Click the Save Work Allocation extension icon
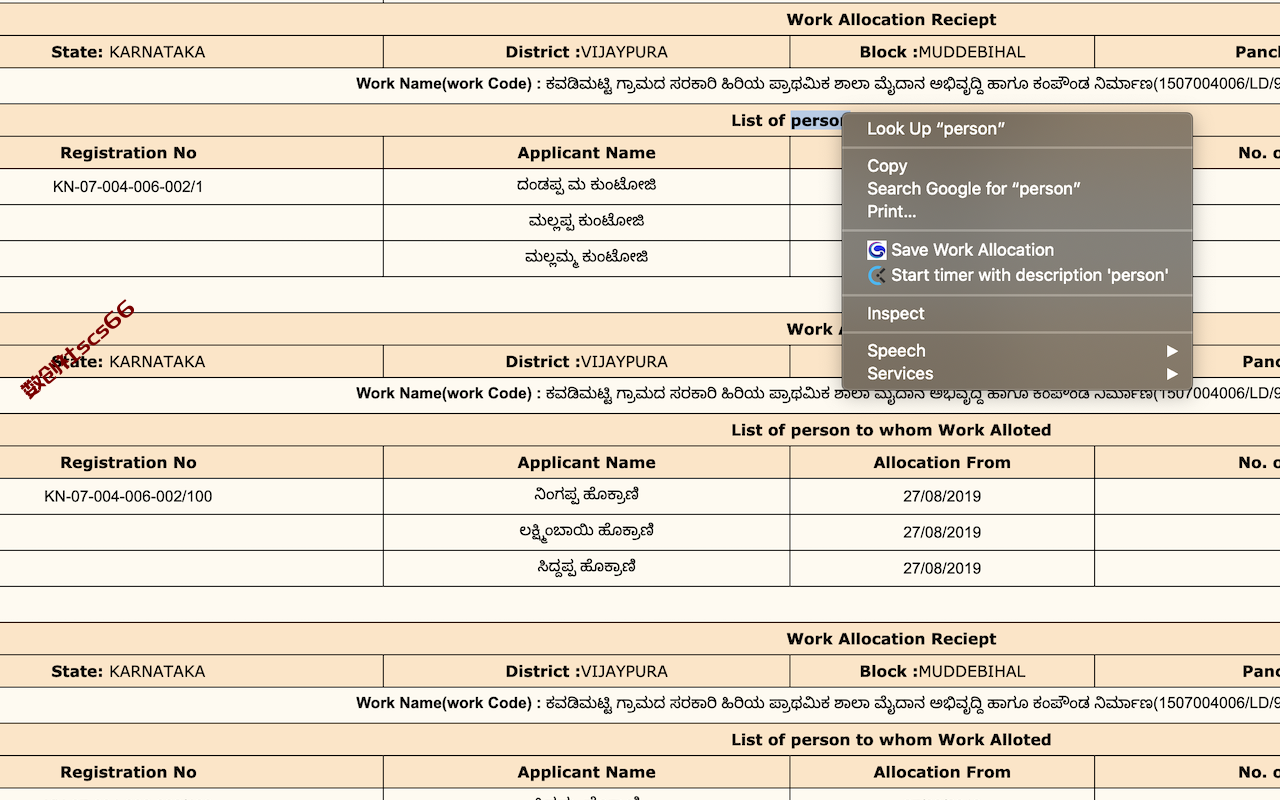 877,250
